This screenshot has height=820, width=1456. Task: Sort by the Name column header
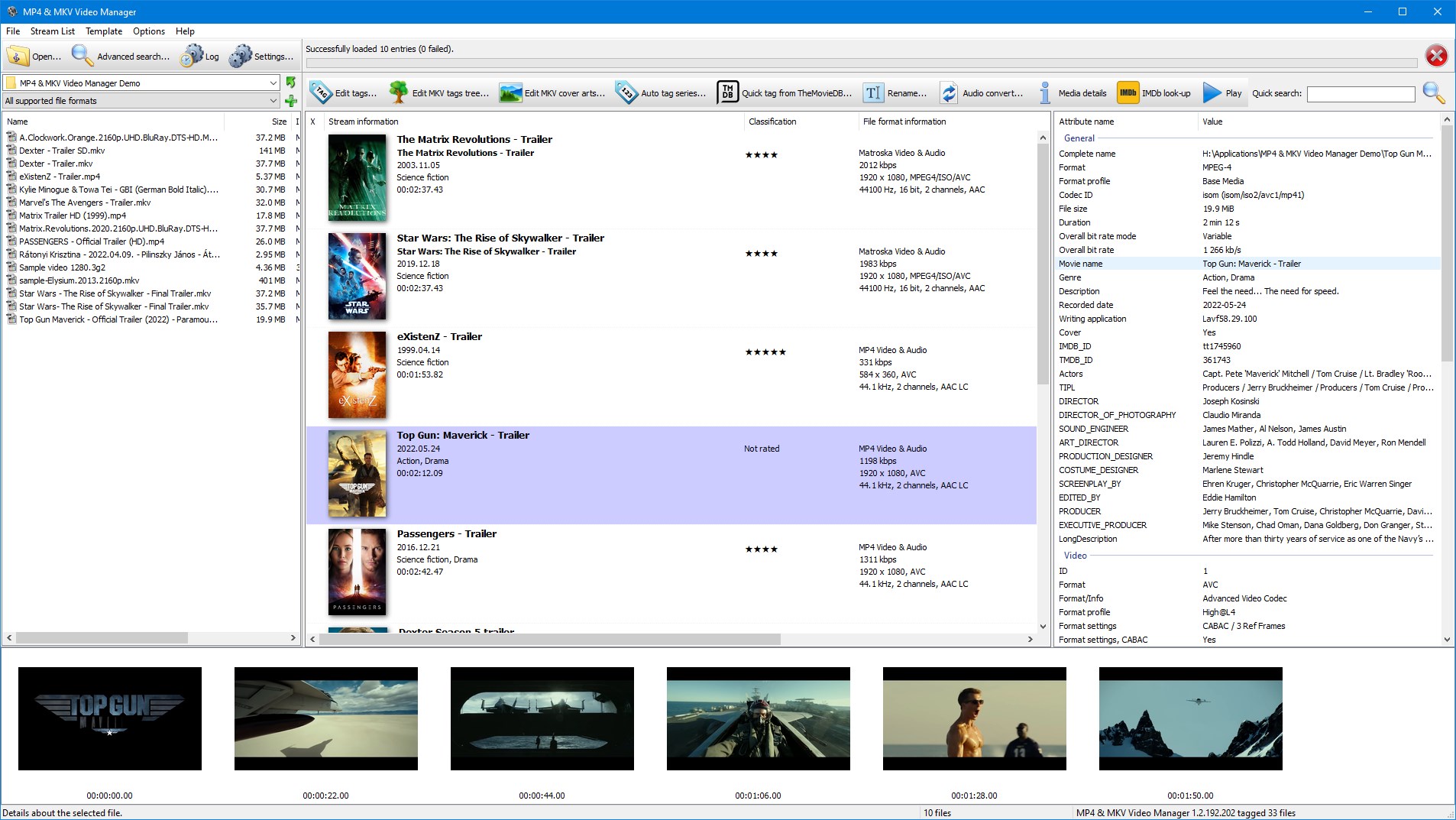tap(113, 122)
